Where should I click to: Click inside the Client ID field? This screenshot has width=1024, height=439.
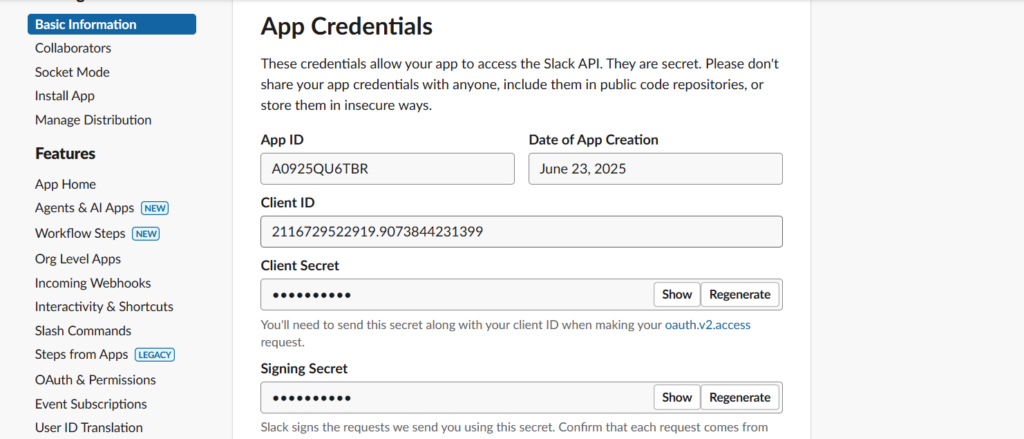pyautogui.click(x=521, y=232)
